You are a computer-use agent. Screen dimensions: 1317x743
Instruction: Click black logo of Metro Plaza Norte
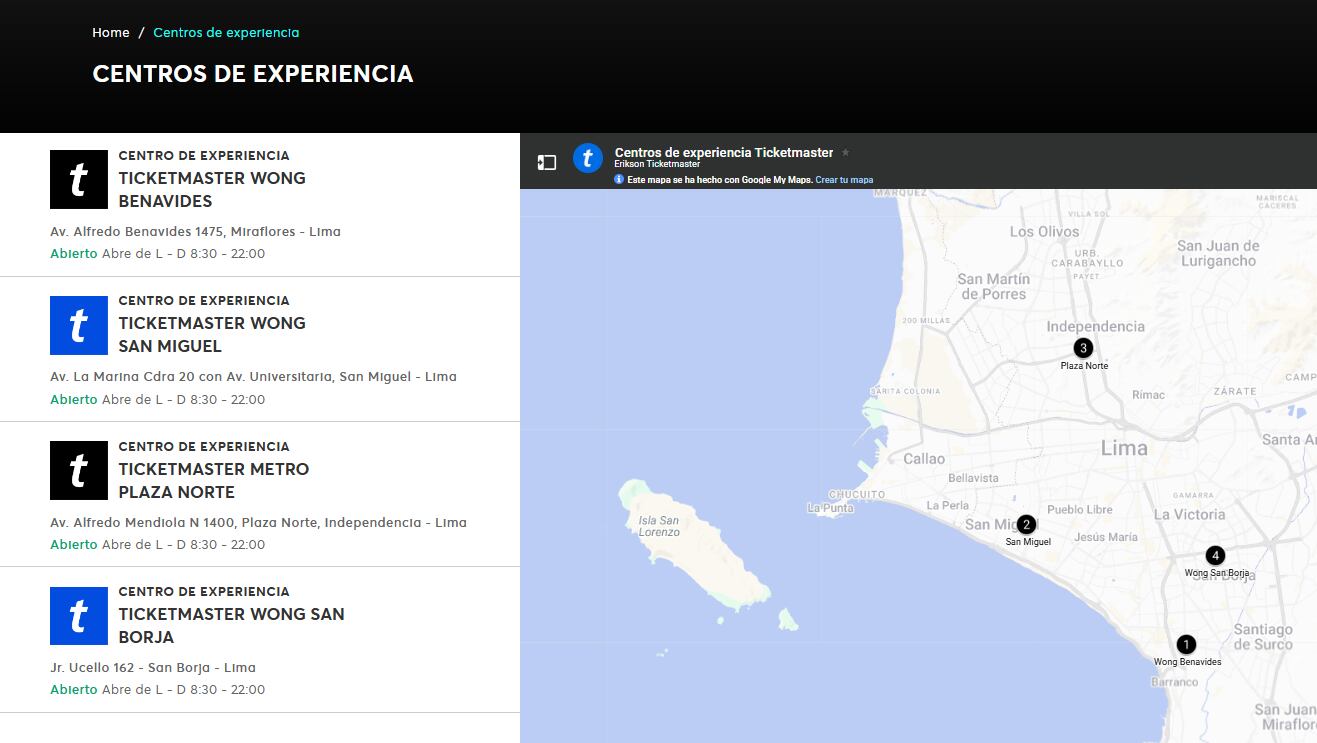[79, 471]
